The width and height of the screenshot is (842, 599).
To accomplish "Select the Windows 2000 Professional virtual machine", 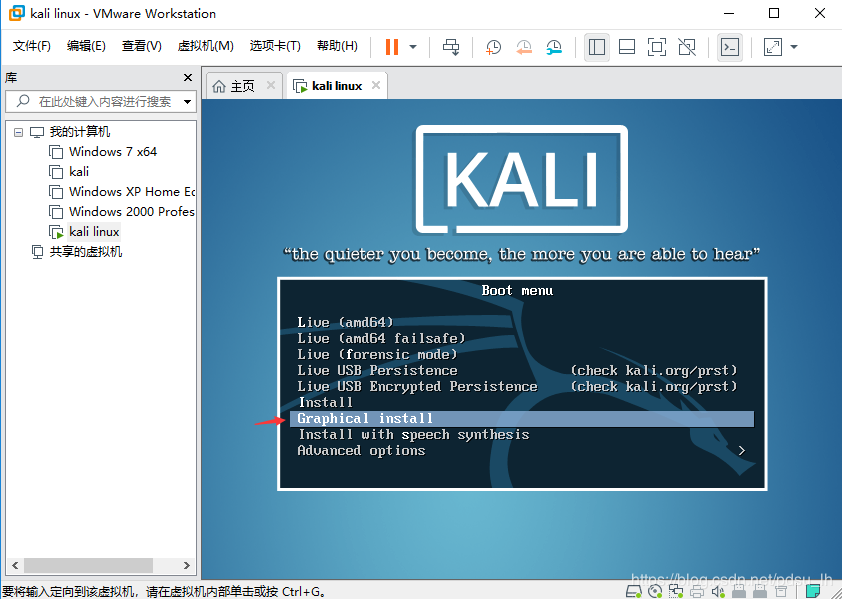I will click(132, 212).
